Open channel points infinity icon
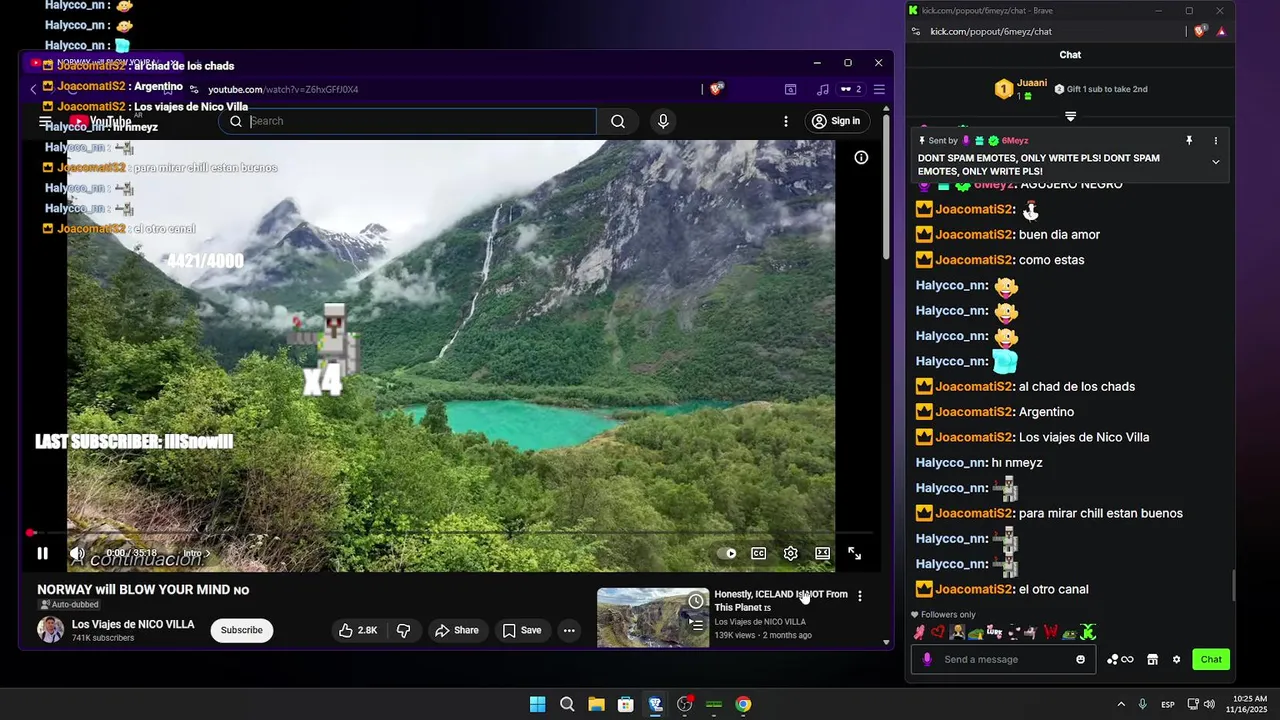The width and height of the screenshot is (1280, 720). tap(1120, 659)
